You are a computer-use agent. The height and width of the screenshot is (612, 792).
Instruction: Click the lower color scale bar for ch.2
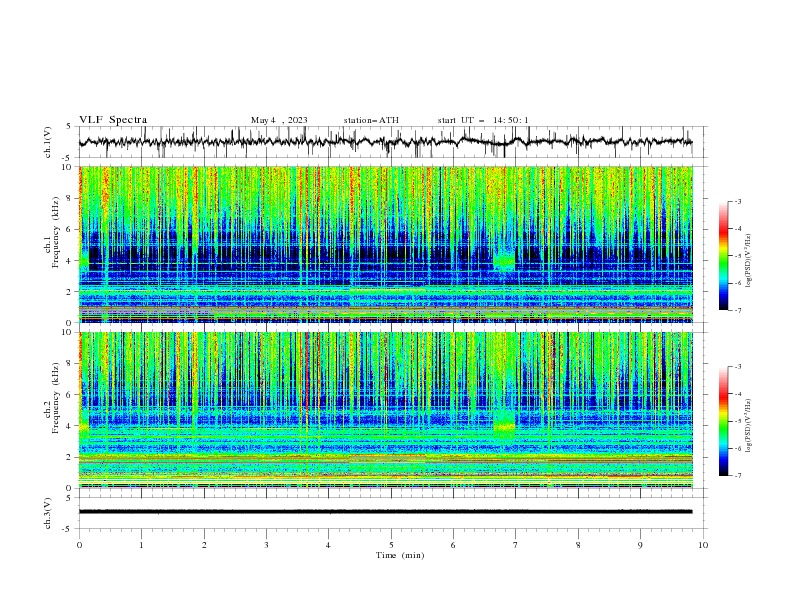tap(723, 421)
